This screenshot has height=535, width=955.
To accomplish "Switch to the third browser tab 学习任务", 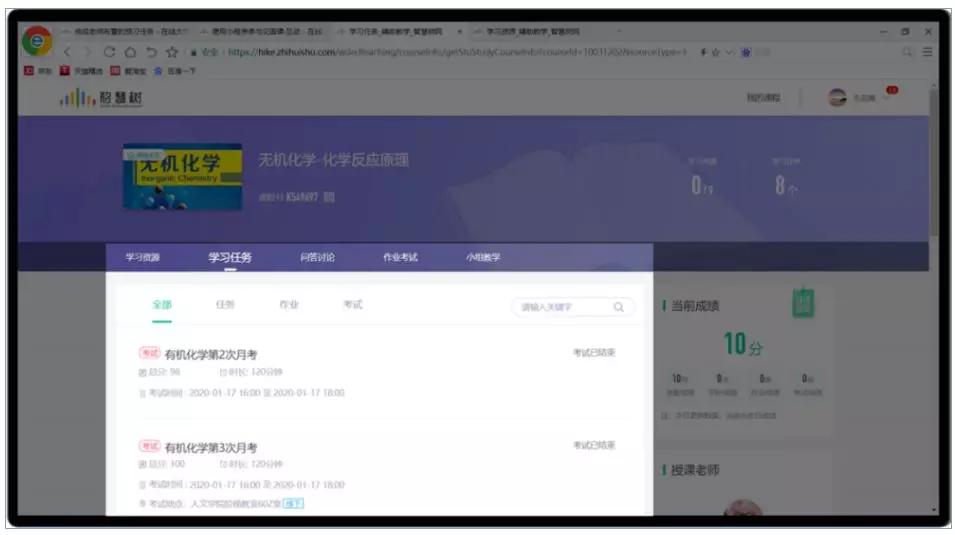I will (396, 32).
